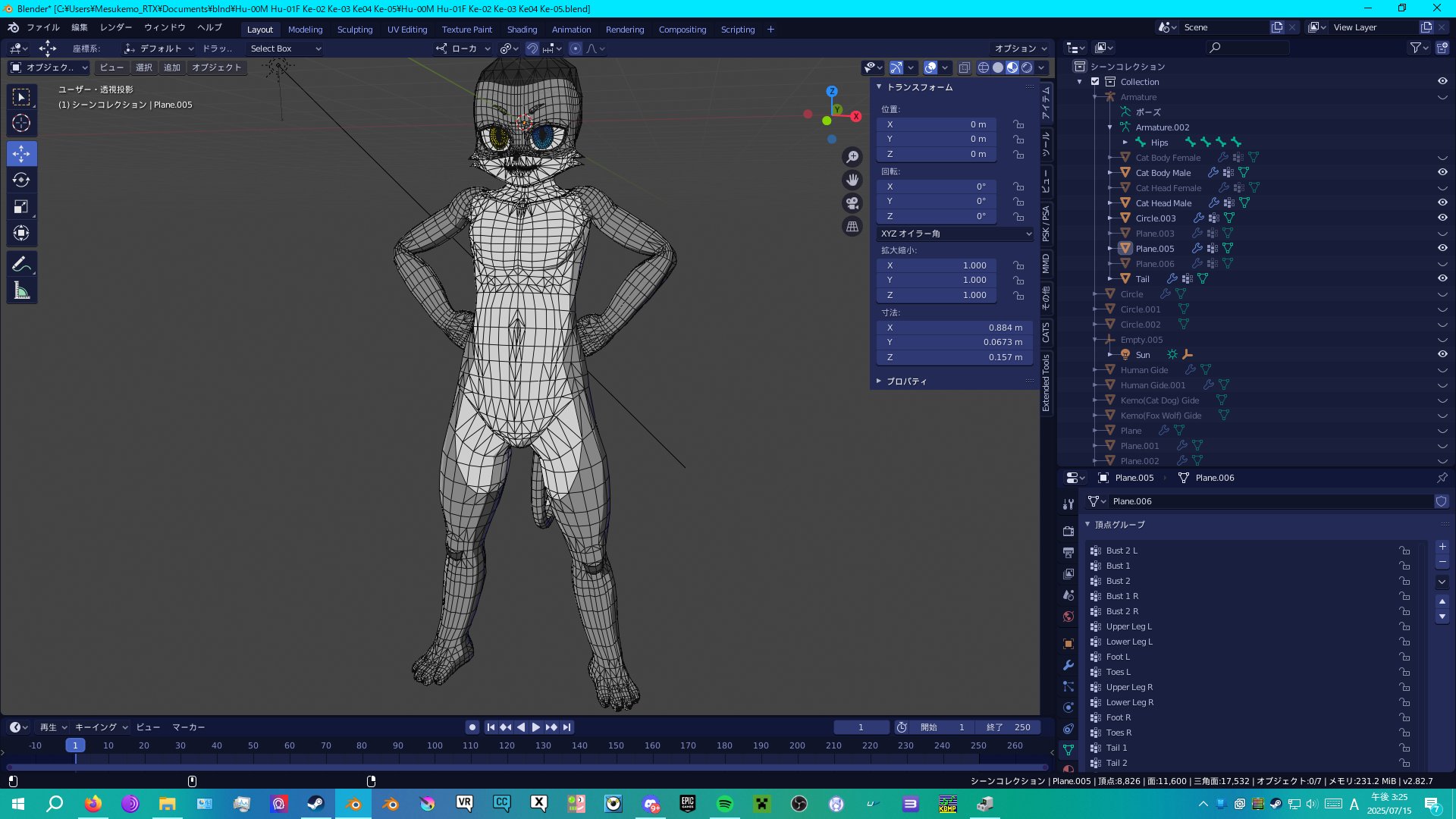Select the Select Box tool in toolbar

(21, 97)
